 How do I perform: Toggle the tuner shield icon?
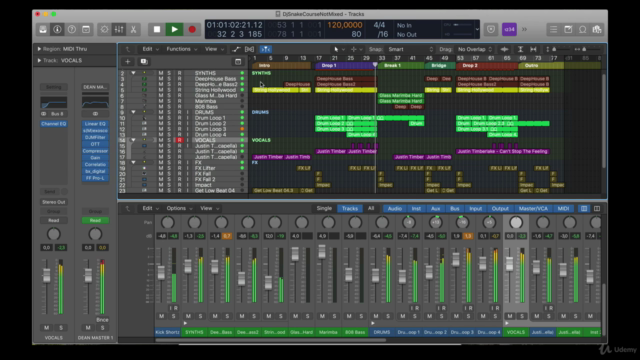491,29
